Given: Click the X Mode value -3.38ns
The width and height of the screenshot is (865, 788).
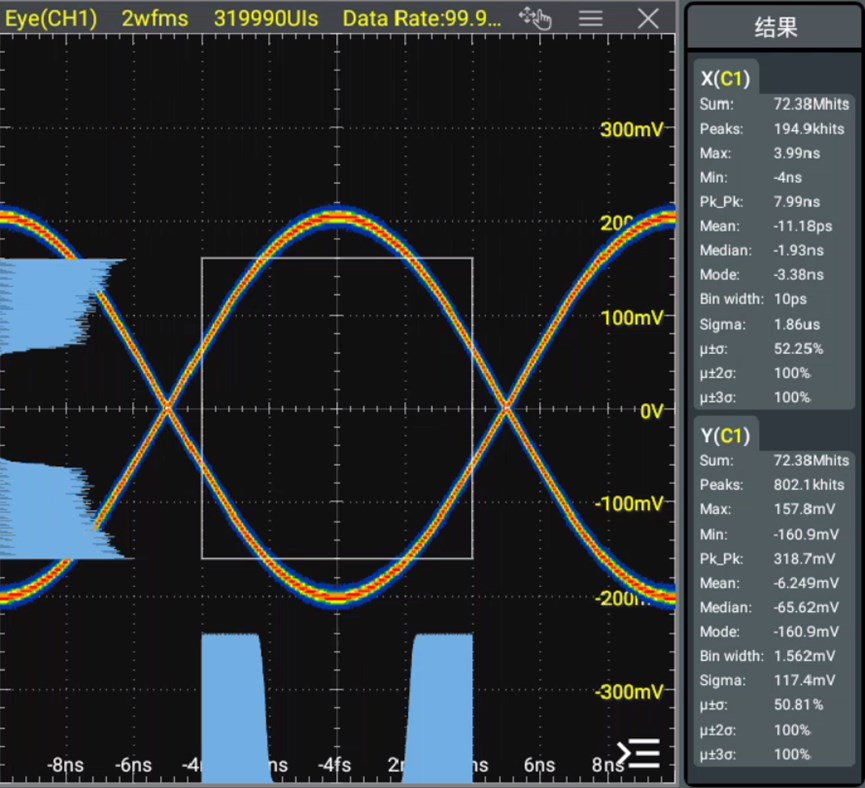Looking at the screenshot, I should click(x=798, y=274).
